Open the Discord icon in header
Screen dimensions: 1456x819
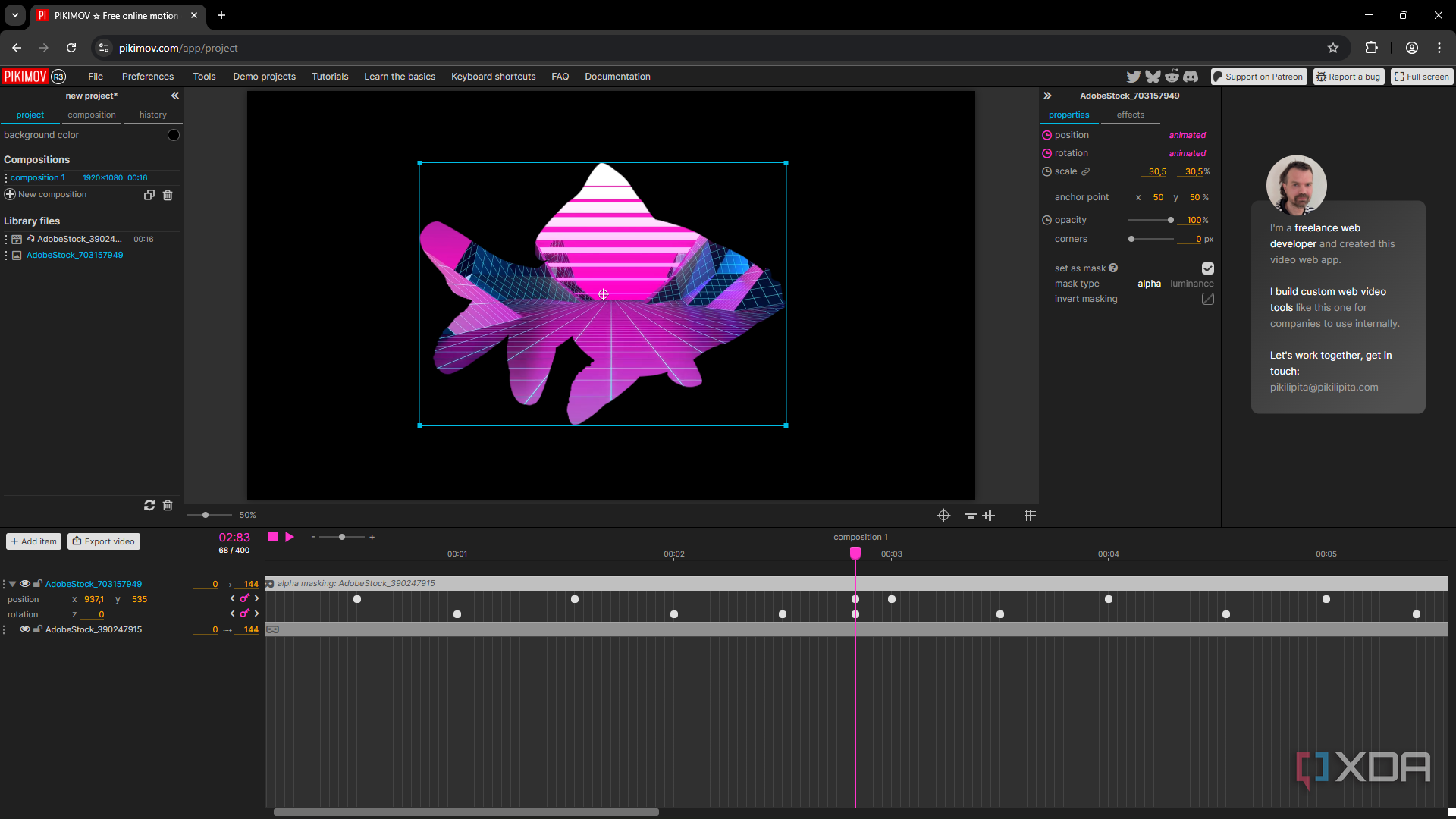pyautogui.click(x=1191, y=76)
